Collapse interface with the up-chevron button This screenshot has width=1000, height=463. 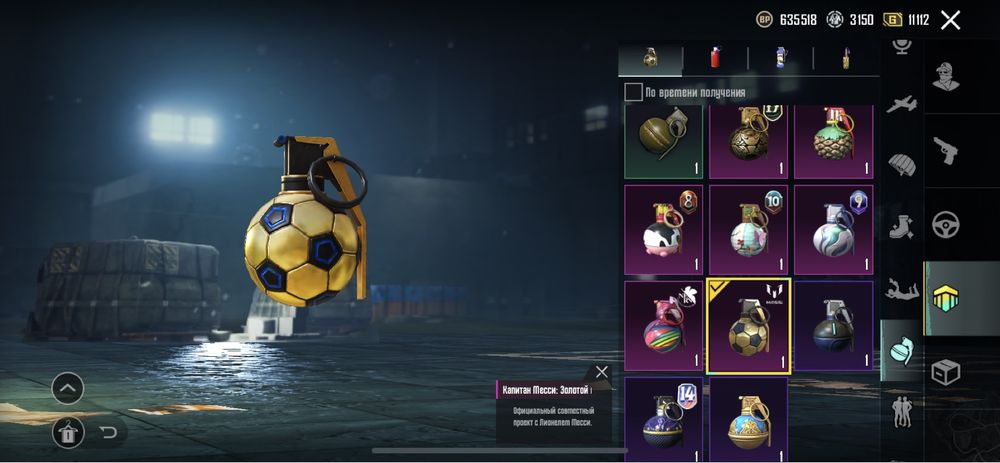click(x=68, y=388)
